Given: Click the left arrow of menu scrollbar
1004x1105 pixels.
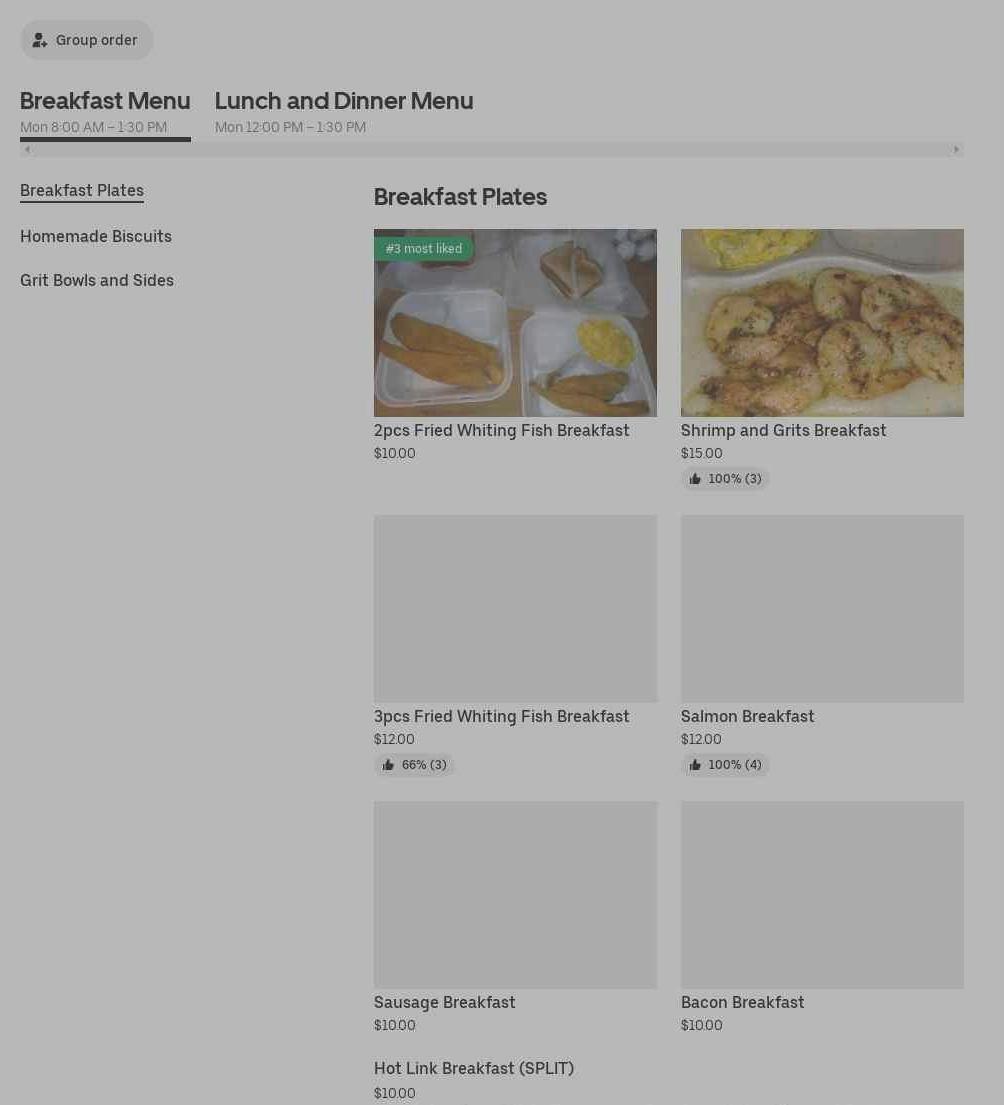Looking at the screenshot, I should 27,150.
